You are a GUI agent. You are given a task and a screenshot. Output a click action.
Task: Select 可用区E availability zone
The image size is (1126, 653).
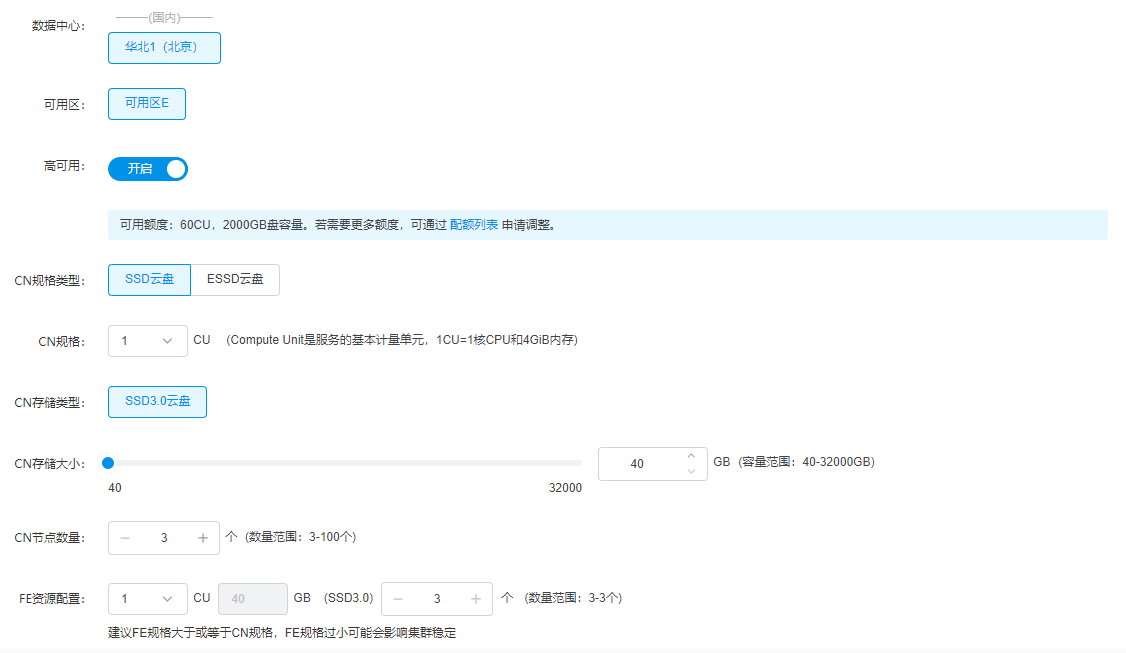(x=146, y=103)
